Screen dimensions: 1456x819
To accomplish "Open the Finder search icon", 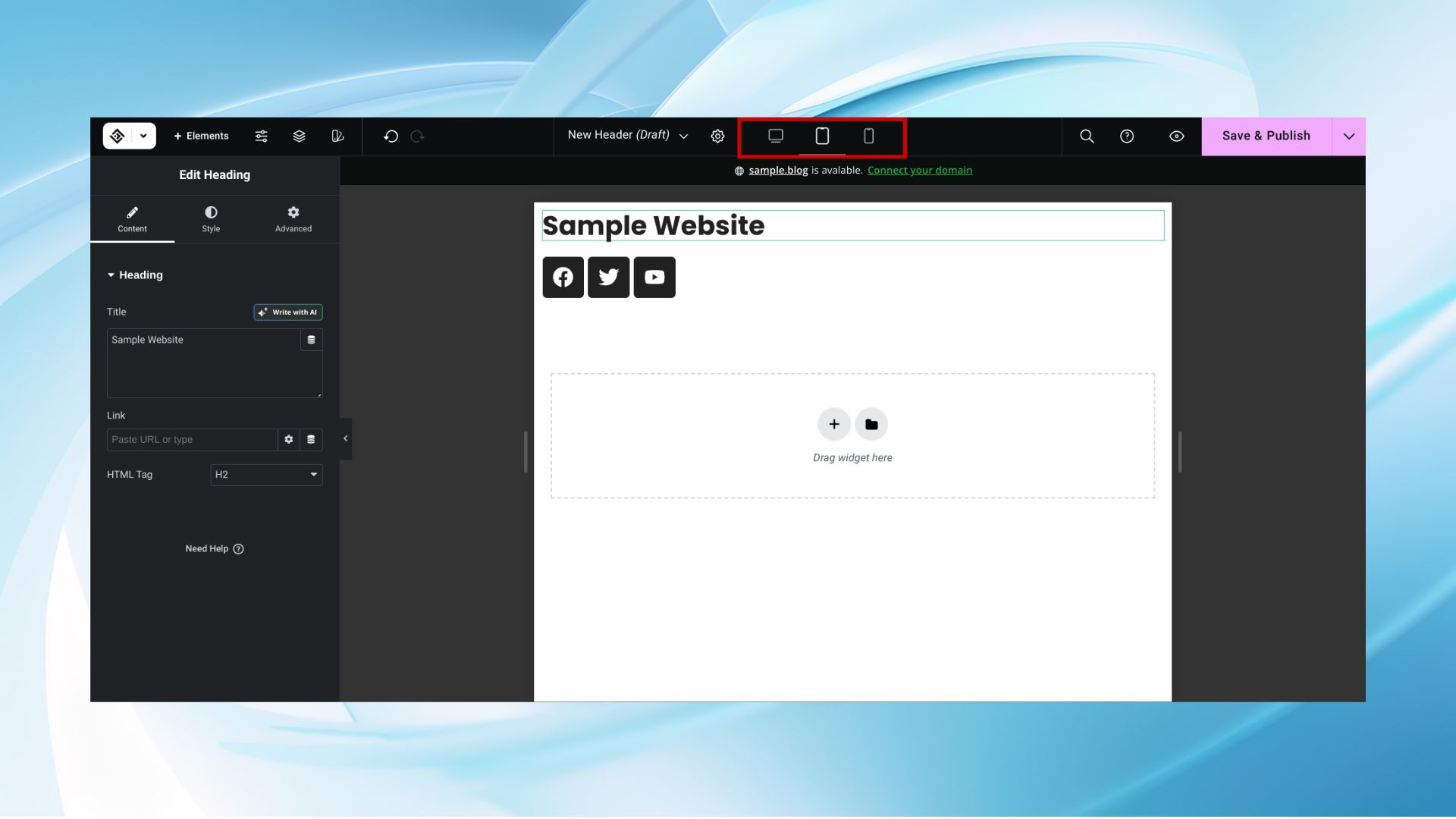I will (1086, 136).
